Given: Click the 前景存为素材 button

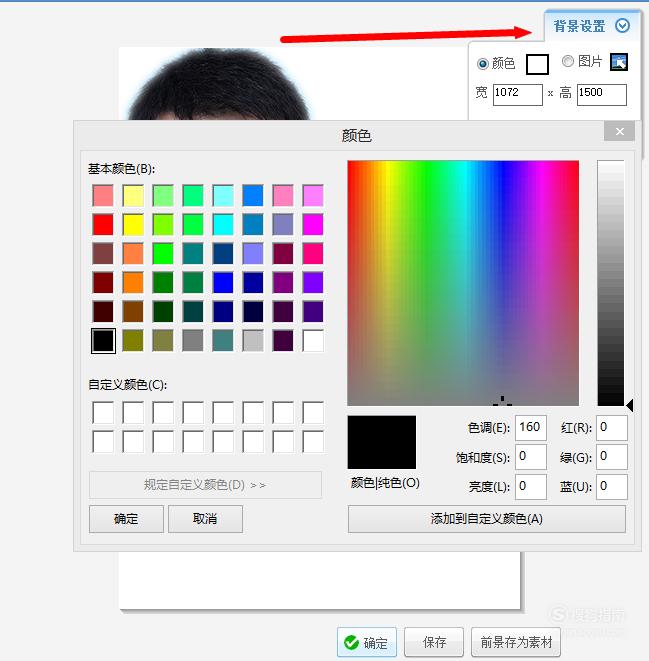Looking at the screenshot, I should click(516, 642).
